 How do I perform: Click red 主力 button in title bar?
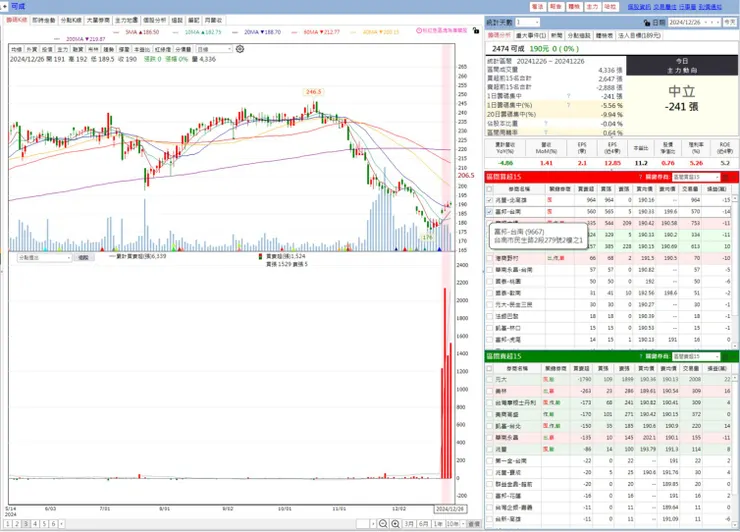click(x=592, y=7)
